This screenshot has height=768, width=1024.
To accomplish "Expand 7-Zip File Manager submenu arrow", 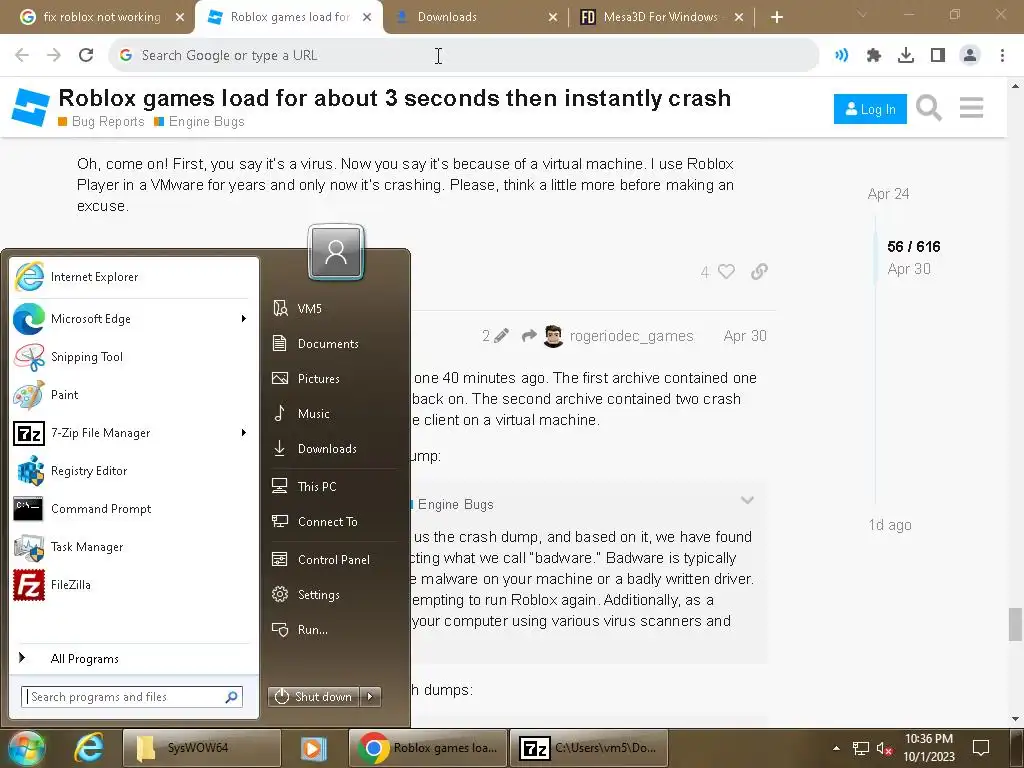I will pos(244,432).
